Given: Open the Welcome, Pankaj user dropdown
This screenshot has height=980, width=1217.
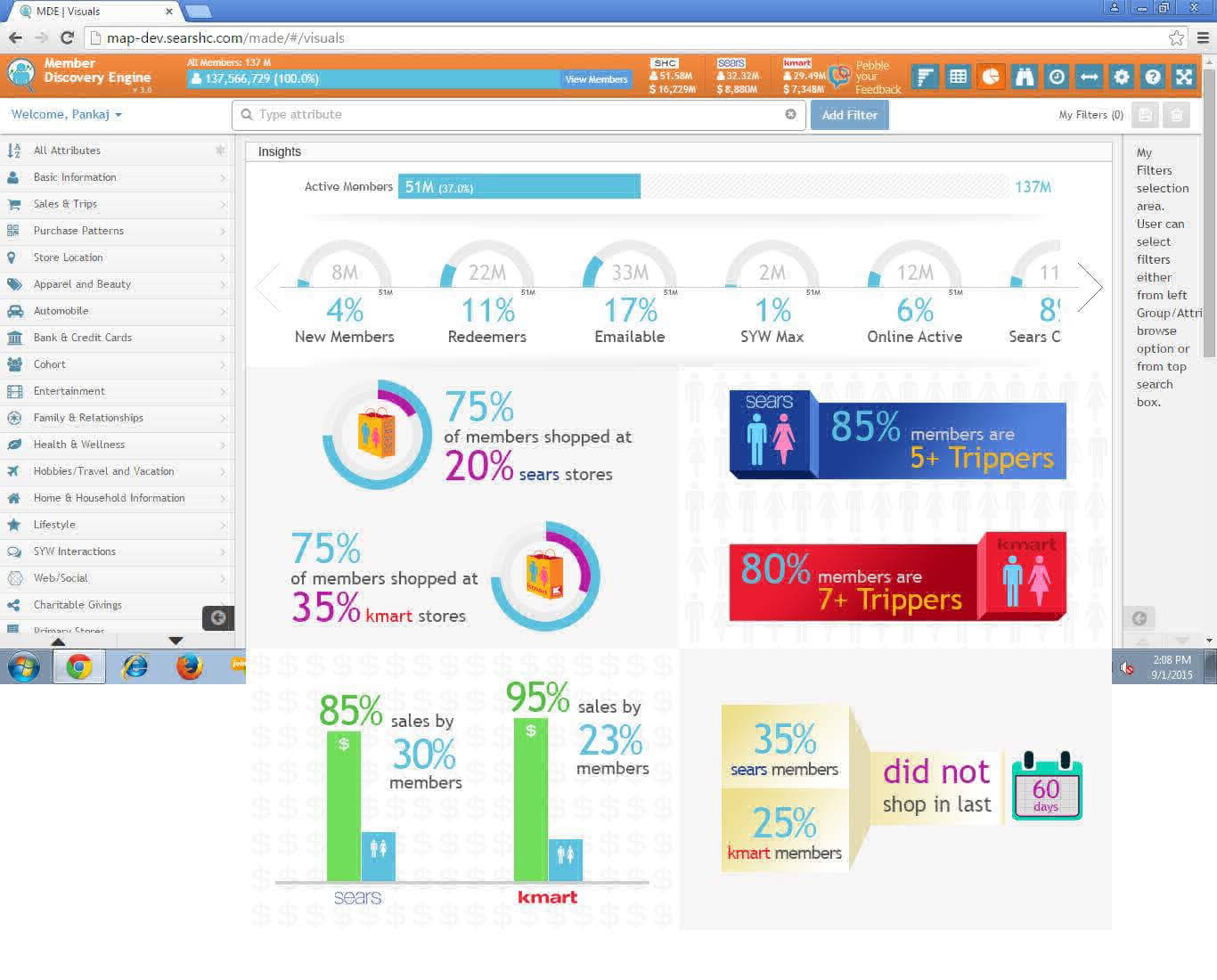Looking at the screenshot, I should pos(67,115).
